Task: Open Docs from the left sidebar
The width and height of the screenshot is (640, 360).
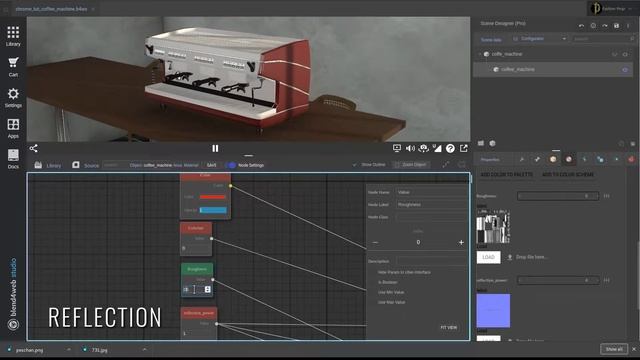Action: (x=13, y=159)
